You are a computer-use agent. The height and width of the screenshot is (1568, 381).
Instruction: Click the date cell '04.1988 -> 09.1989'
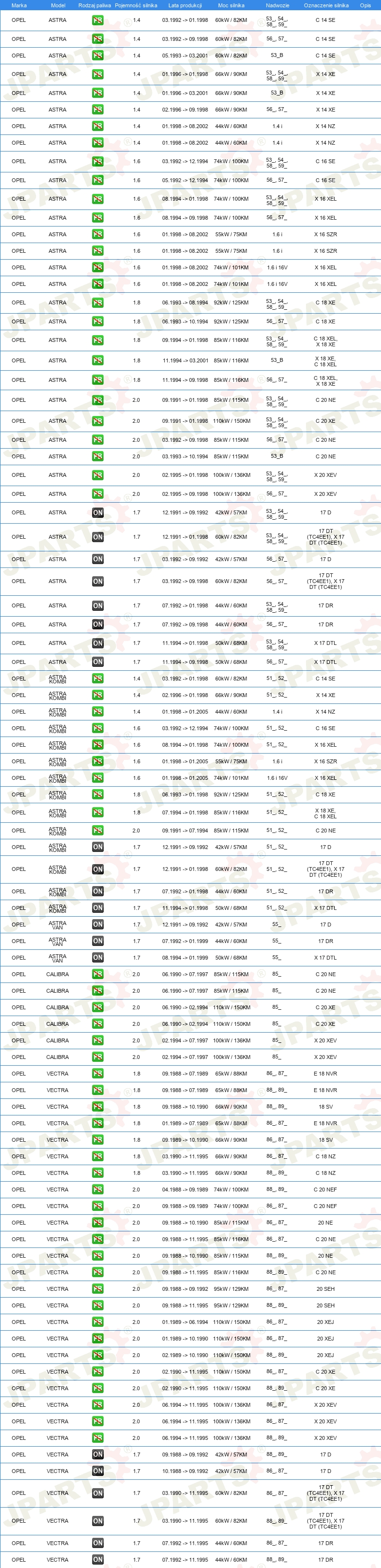pos(185,1189)
